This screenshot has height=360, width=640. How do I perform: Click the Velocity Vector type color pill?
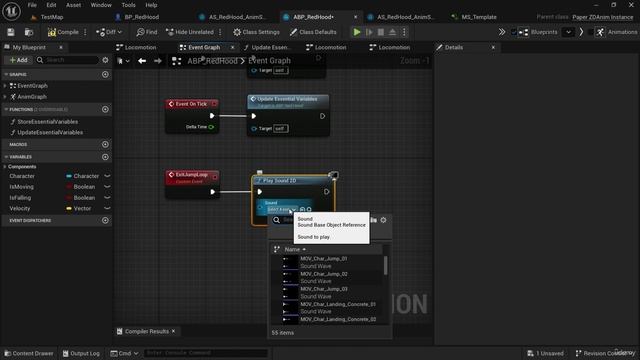[69, 208]
